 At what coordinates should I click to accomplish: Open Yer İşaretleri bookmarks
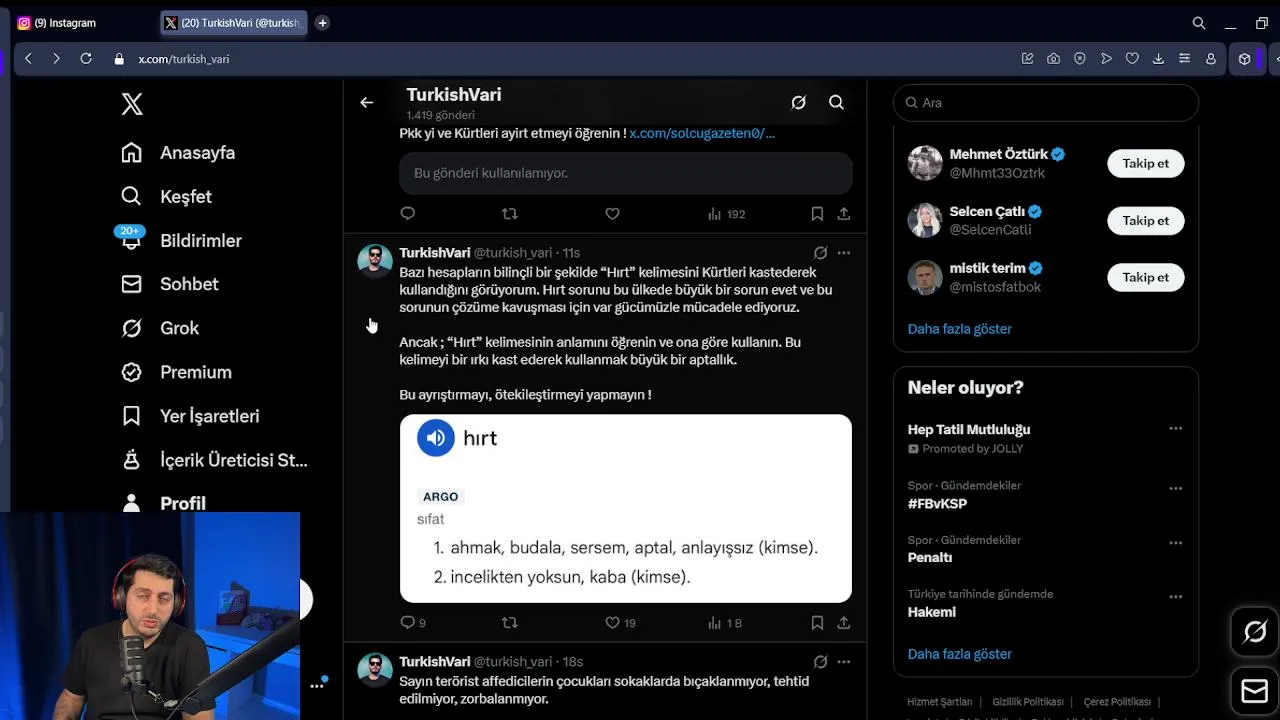point(190,416)
